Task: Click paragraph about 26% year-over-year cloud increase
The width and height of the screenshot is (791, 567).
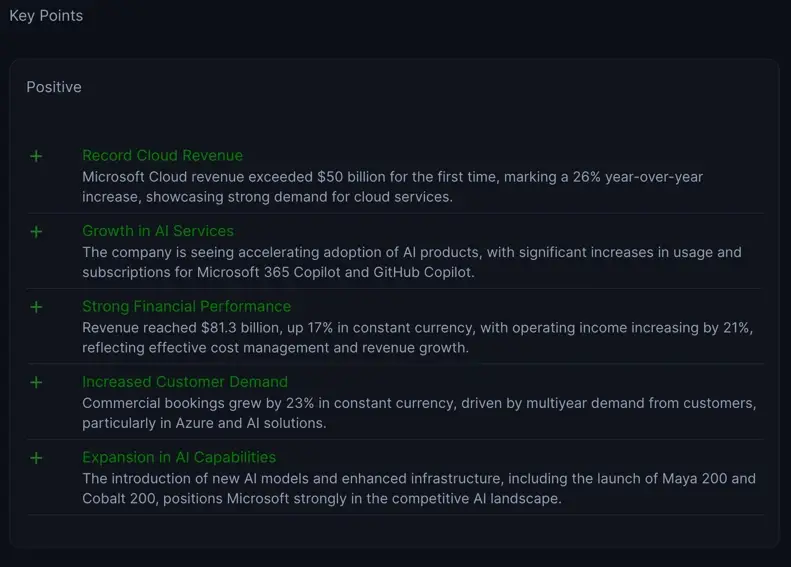Action: click(392, 187)
